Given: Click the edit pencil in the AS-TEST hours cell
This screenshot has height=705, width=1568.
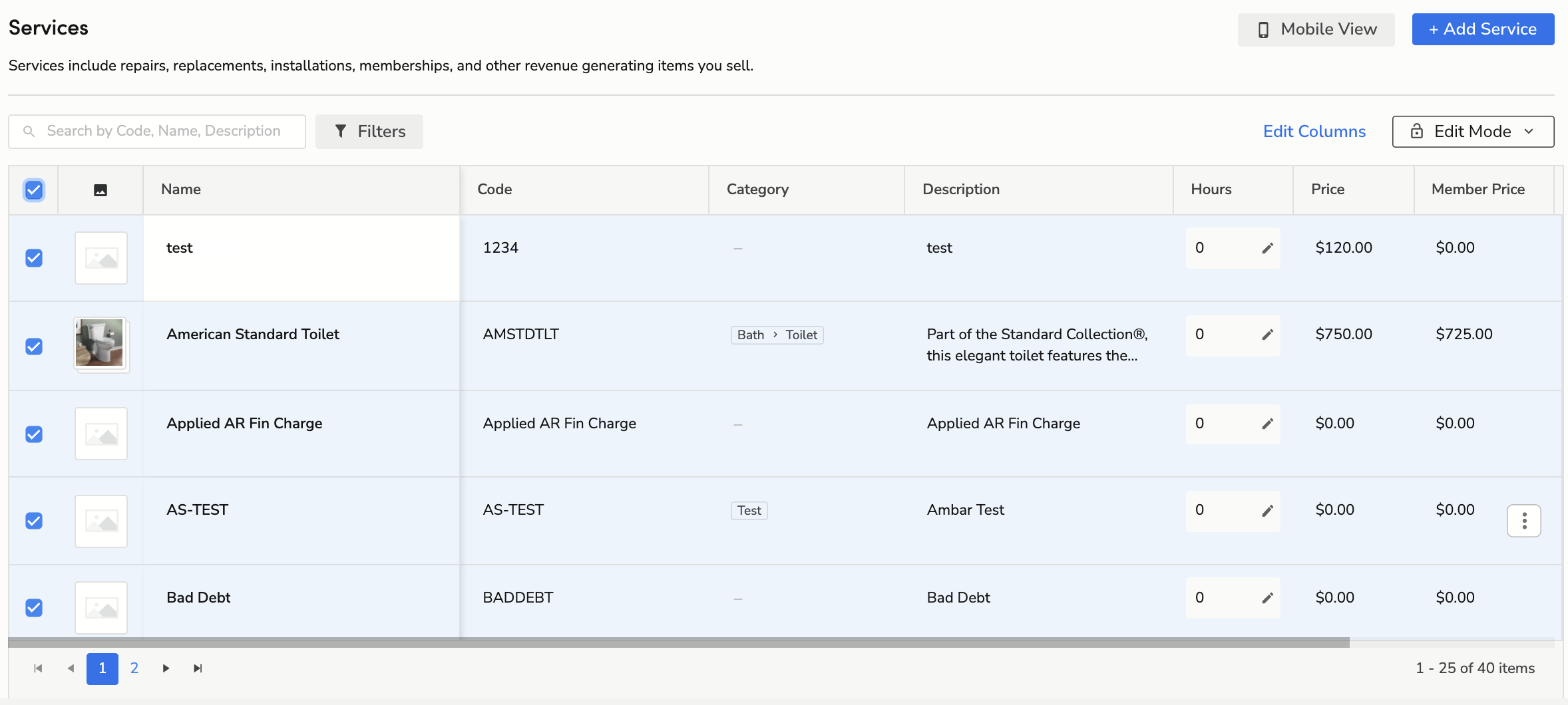Looking at the screenshot, I should (1267, 510).
